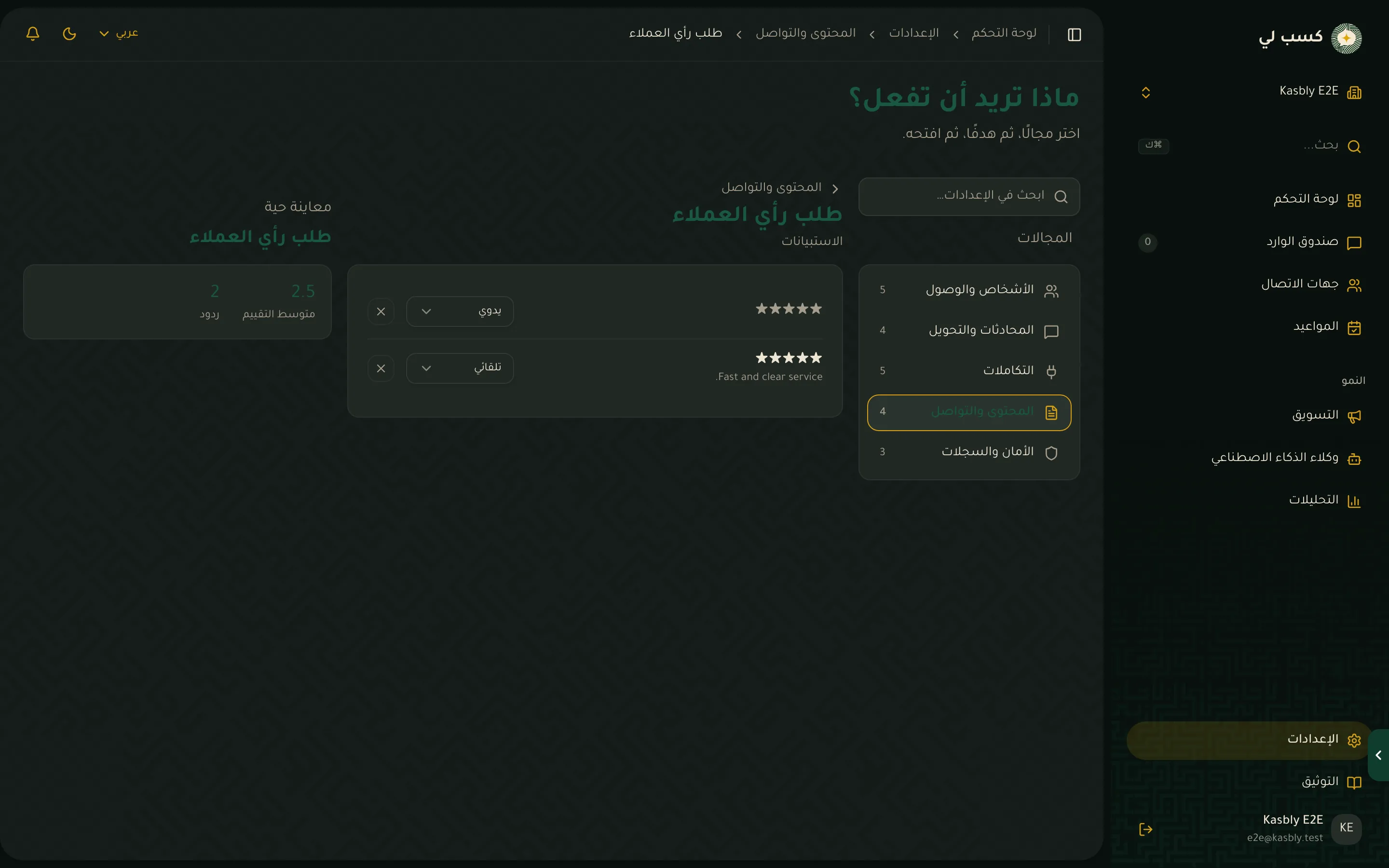
Task: Toggle dark mode moon icon
Action: point(69,33)
